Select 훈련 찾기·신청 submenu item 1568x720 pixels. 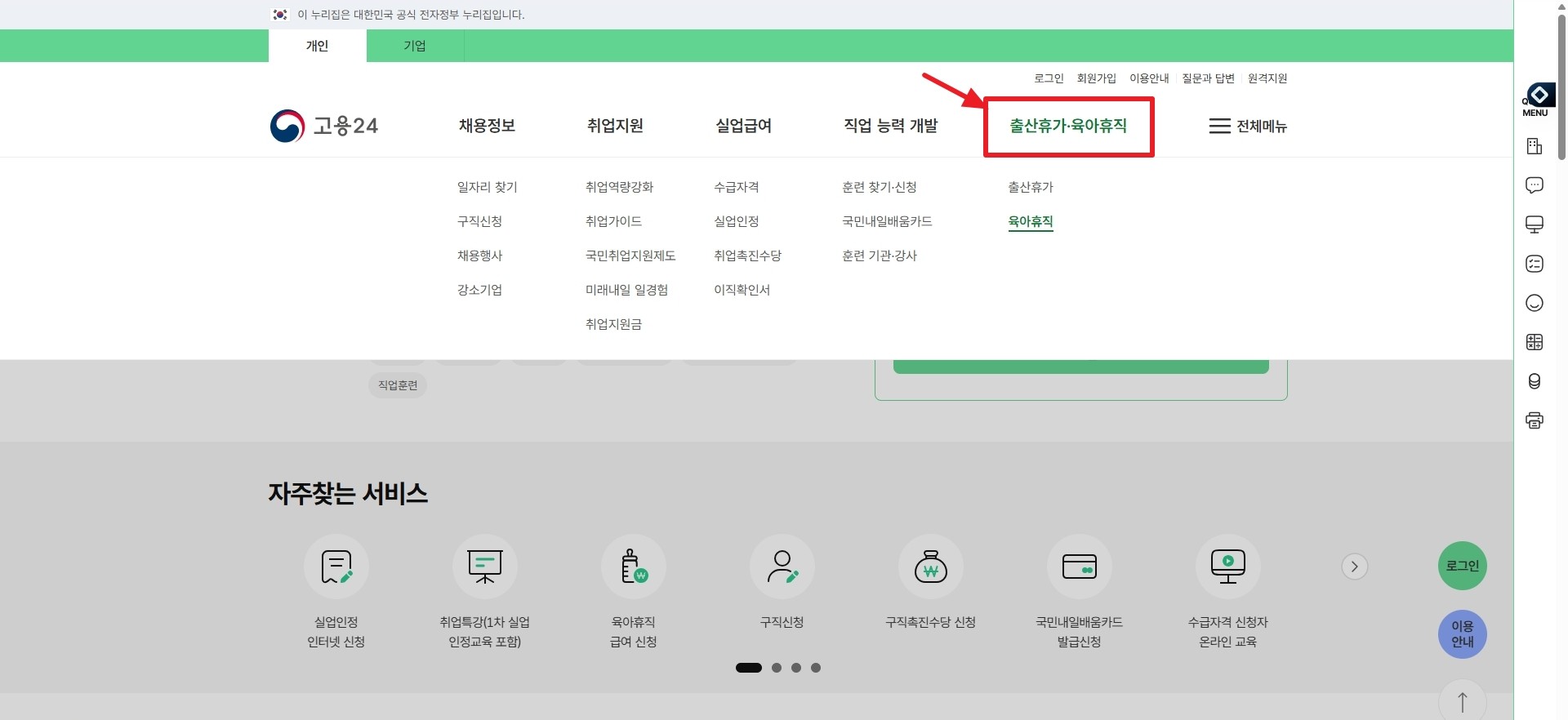coord(880,187)
